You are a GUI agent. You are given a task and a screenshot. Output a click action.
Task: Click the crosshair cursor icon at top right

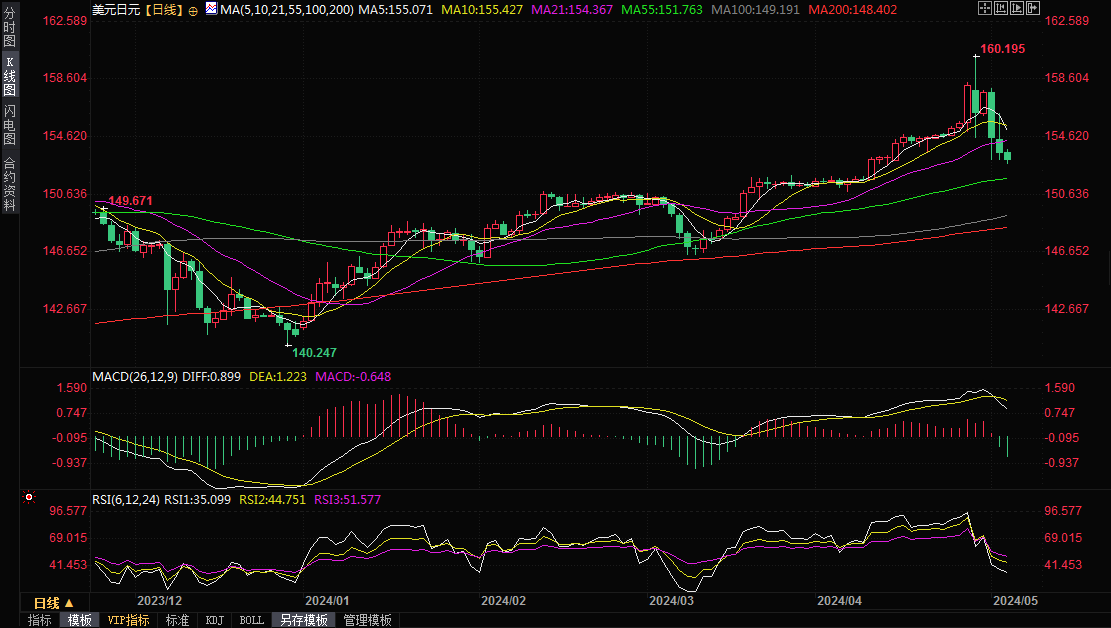click(x=986, y=9)
